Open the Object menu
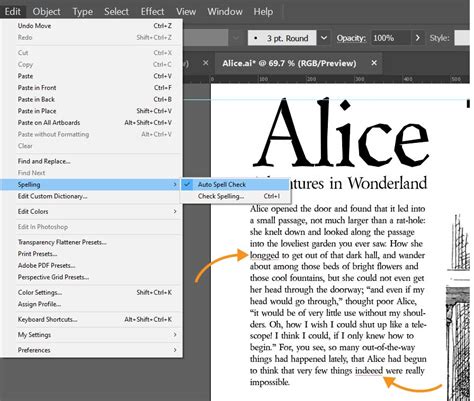The image size is (474, 401). 46,11
